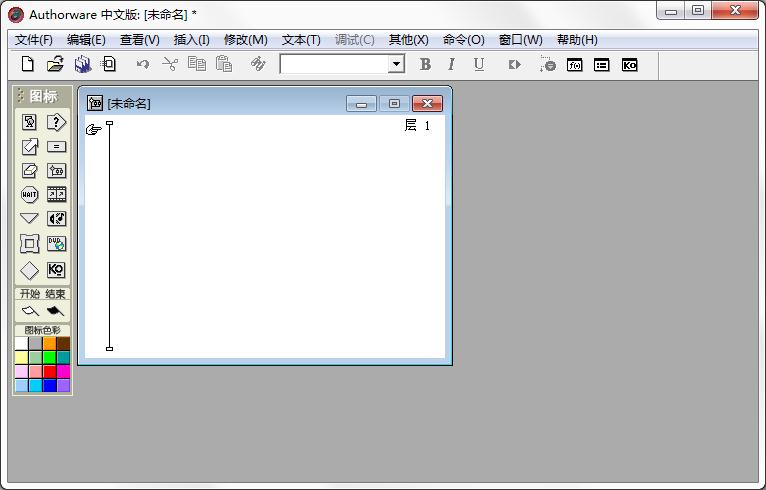Minimize the [未命名] design window
766x490 pixels.
coord(361,104)
